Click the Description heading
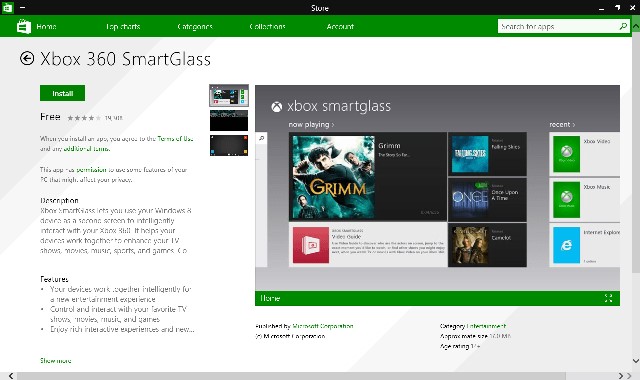This screenshot has width=640, height=380. 59,200
